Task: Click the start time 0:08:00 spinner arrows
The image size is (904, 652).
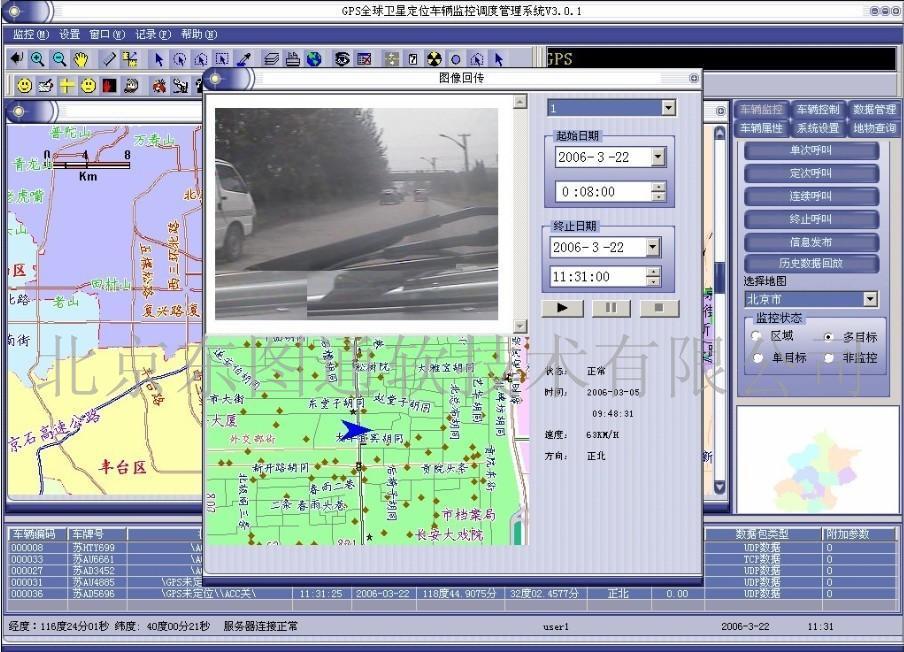Action: (x=658, y=191)
